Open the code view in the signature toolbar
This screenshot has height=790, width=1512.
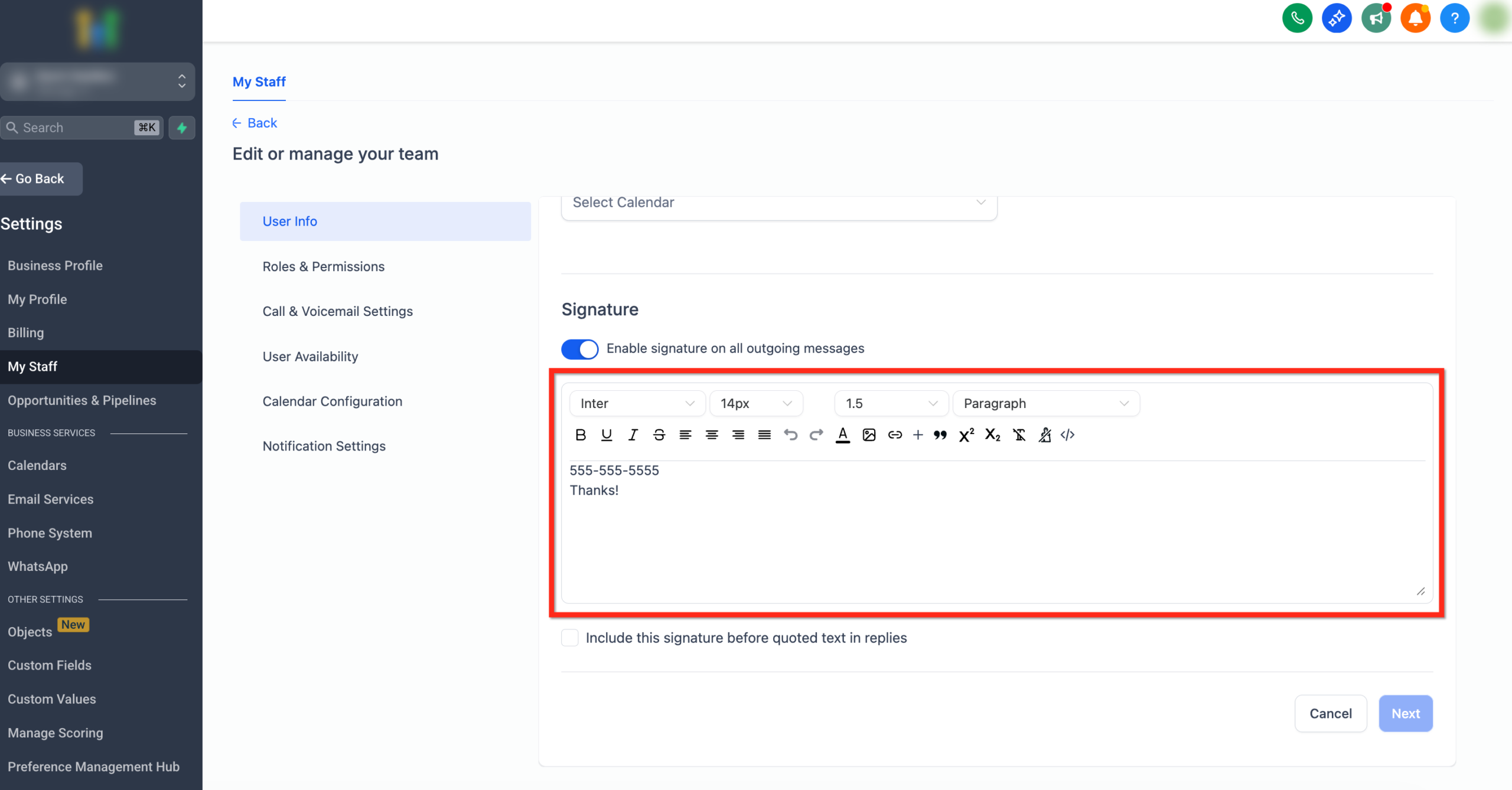pyautogui.click(x=1068, y=435)
